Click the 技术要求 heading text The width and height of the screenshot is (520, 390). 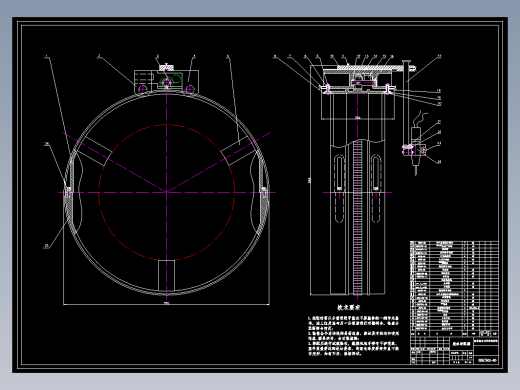coord(349,308)
